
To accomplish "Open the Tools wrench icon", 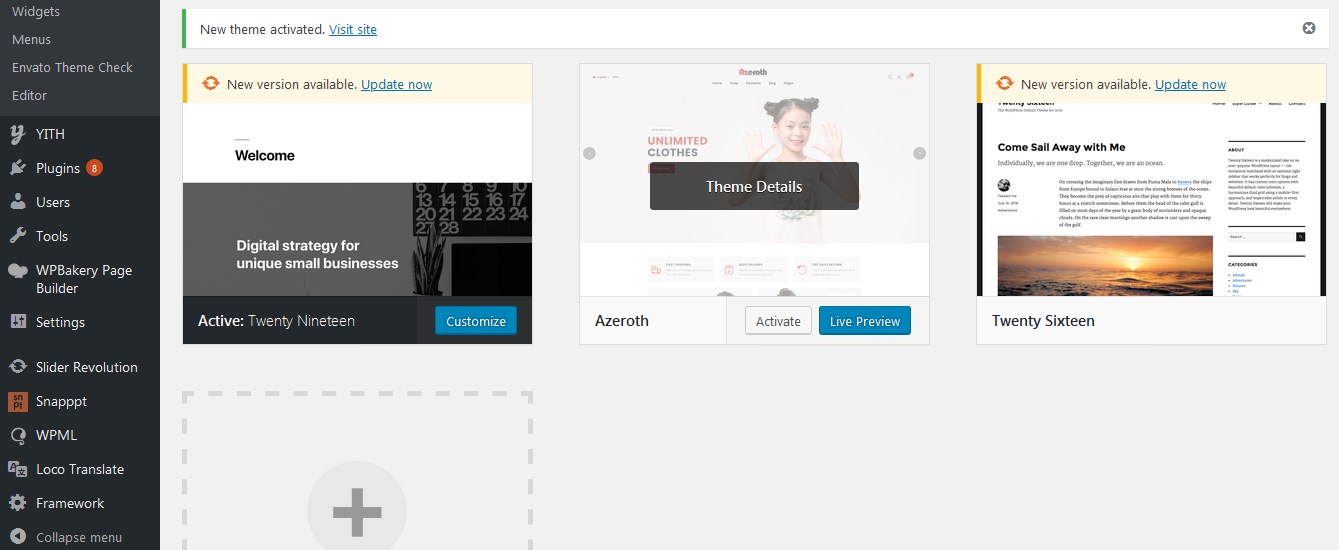I will [x=18, y=236].
